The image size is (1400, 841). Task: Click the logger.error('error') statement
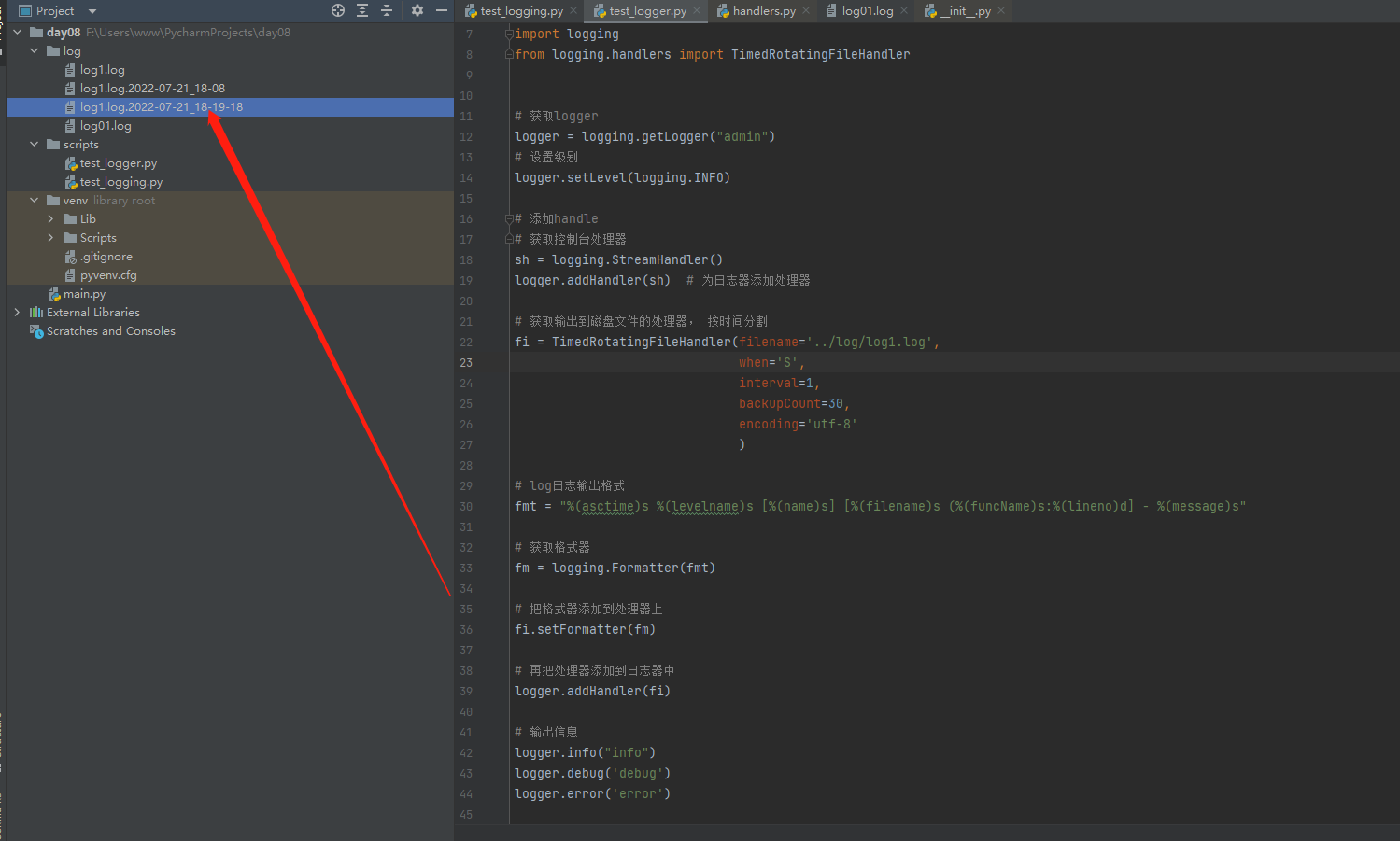592,794
